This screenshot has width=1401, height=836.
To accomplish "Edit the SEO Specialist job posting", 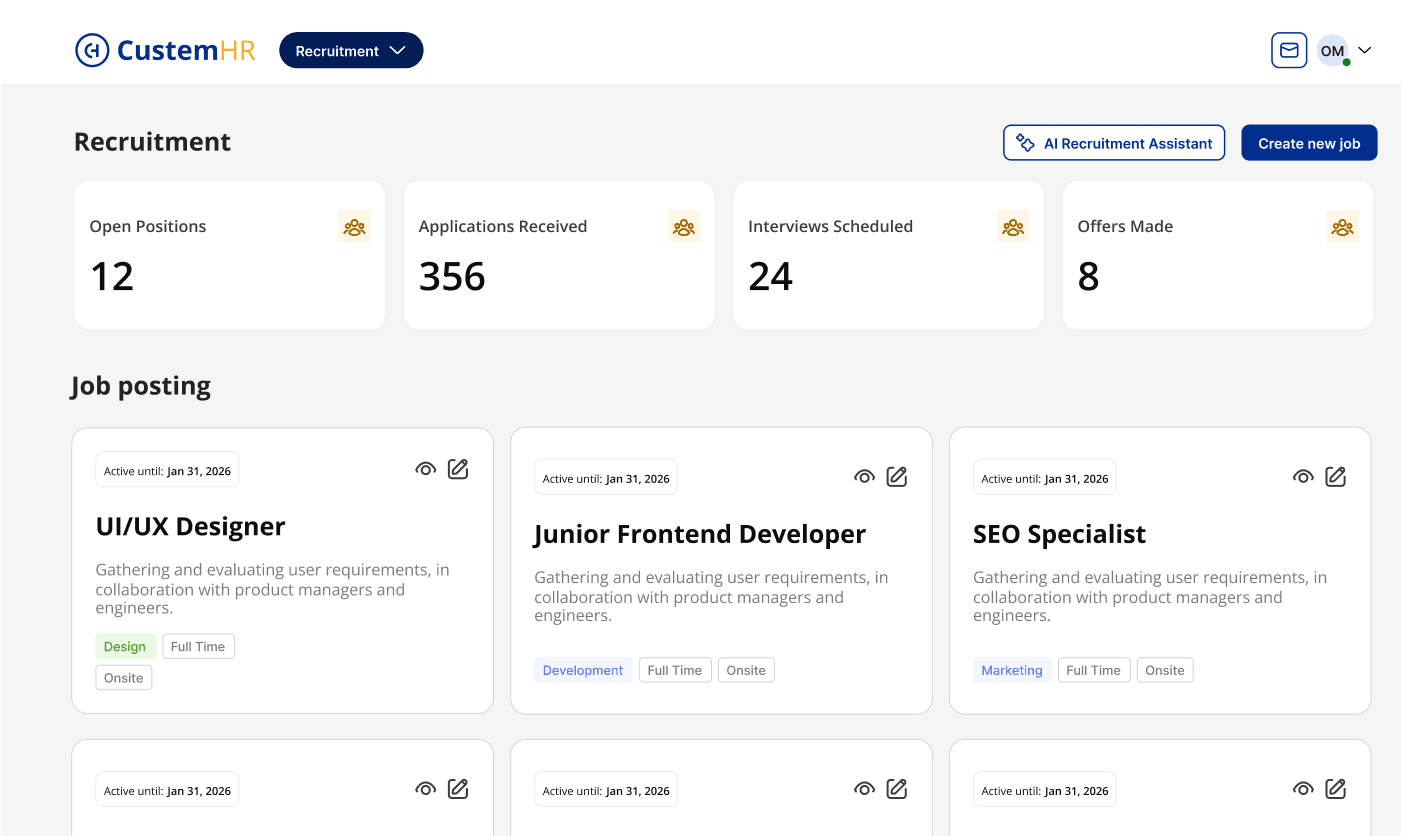I will pyautogui.click(x=1335, y=477).
